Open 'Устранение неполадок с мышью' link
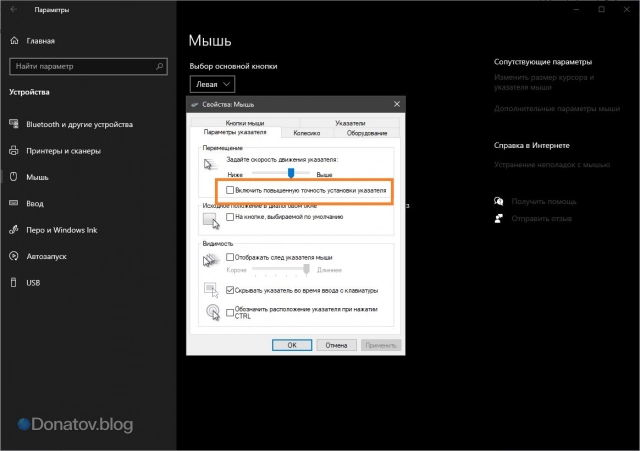Image resolution: width=640 pixels, height=451 pixels. [552, 164]
